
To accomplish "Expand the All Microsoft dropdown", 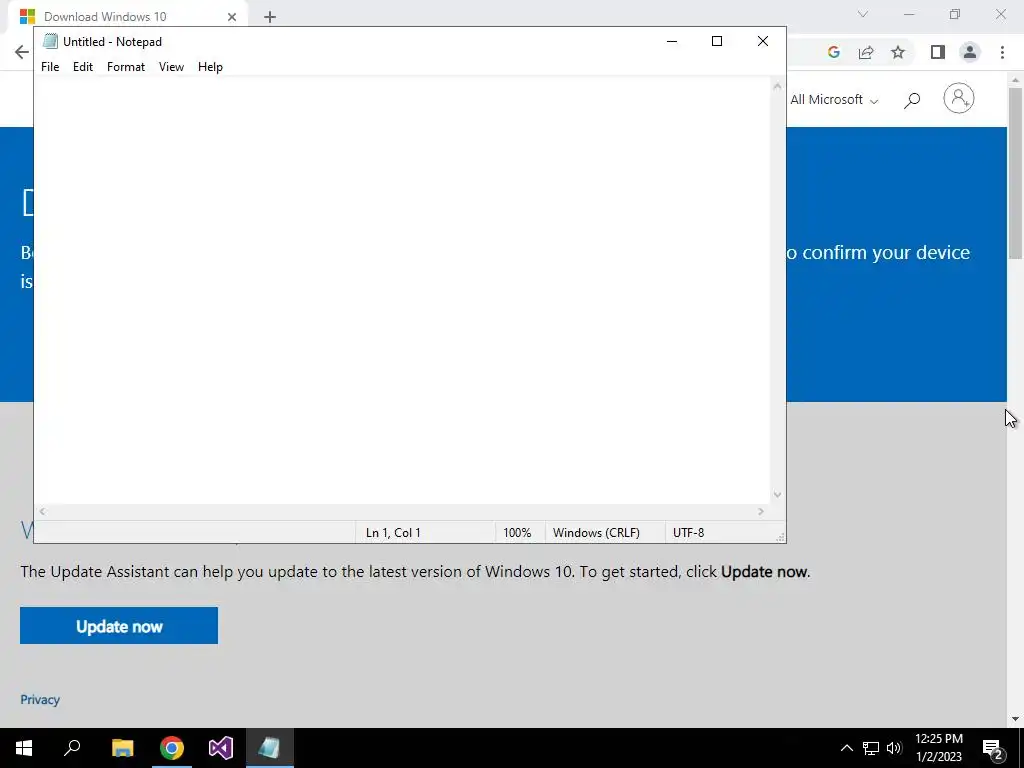I will click(834, 100).
